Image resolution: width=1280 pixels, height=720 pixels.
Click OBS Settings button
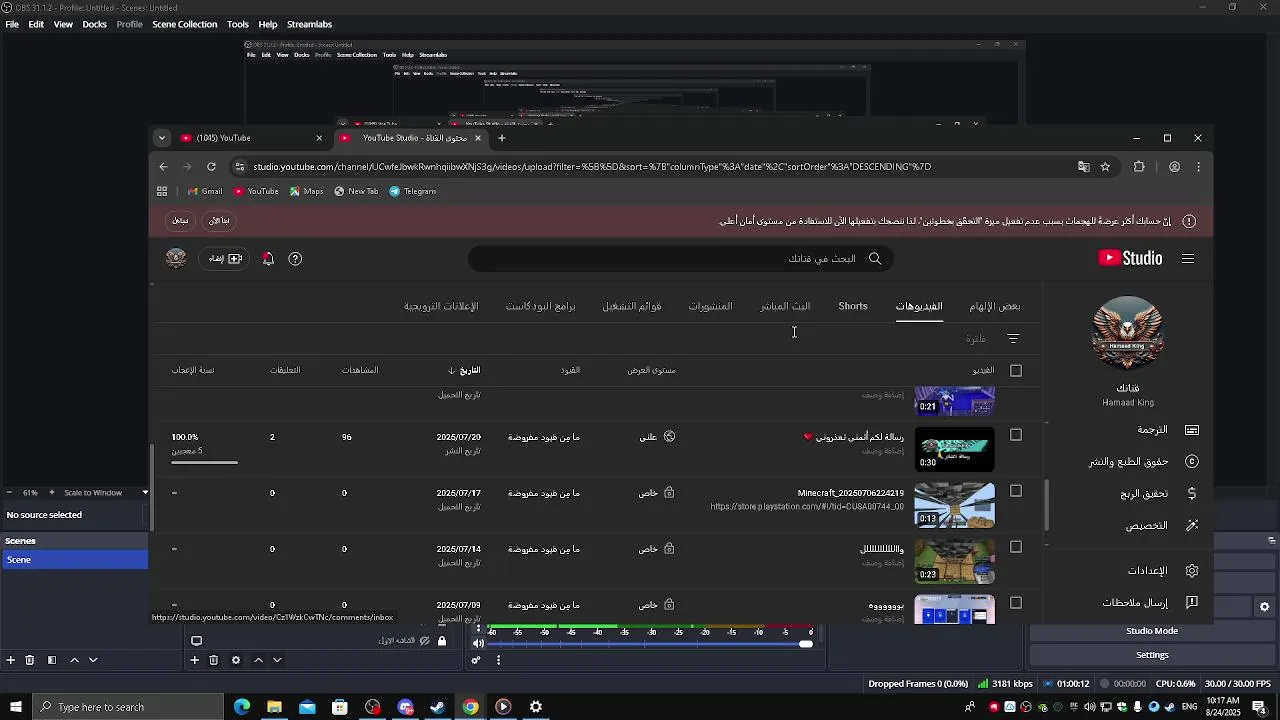[1151, 655]
